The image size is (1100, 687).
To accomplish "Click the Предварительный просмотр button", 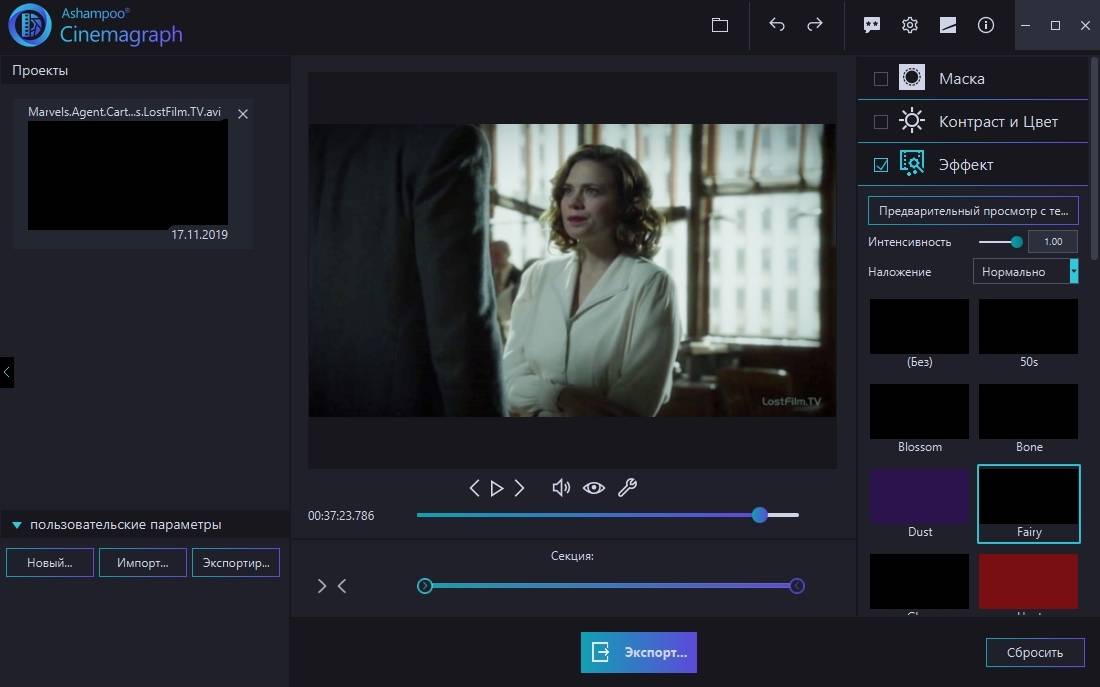I will 973,211.
